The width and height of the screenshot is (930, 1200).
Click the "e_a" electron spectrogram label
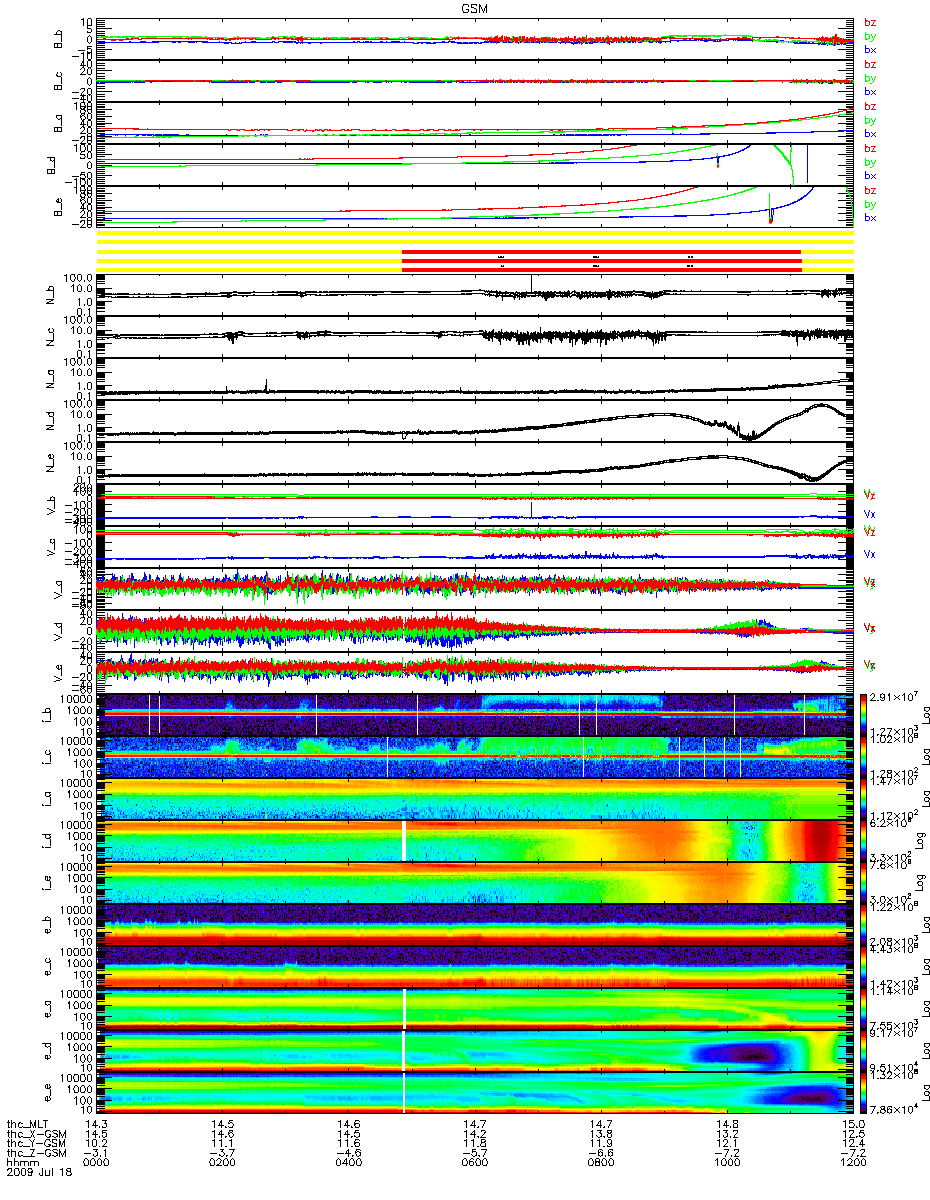coord(50,1009)
